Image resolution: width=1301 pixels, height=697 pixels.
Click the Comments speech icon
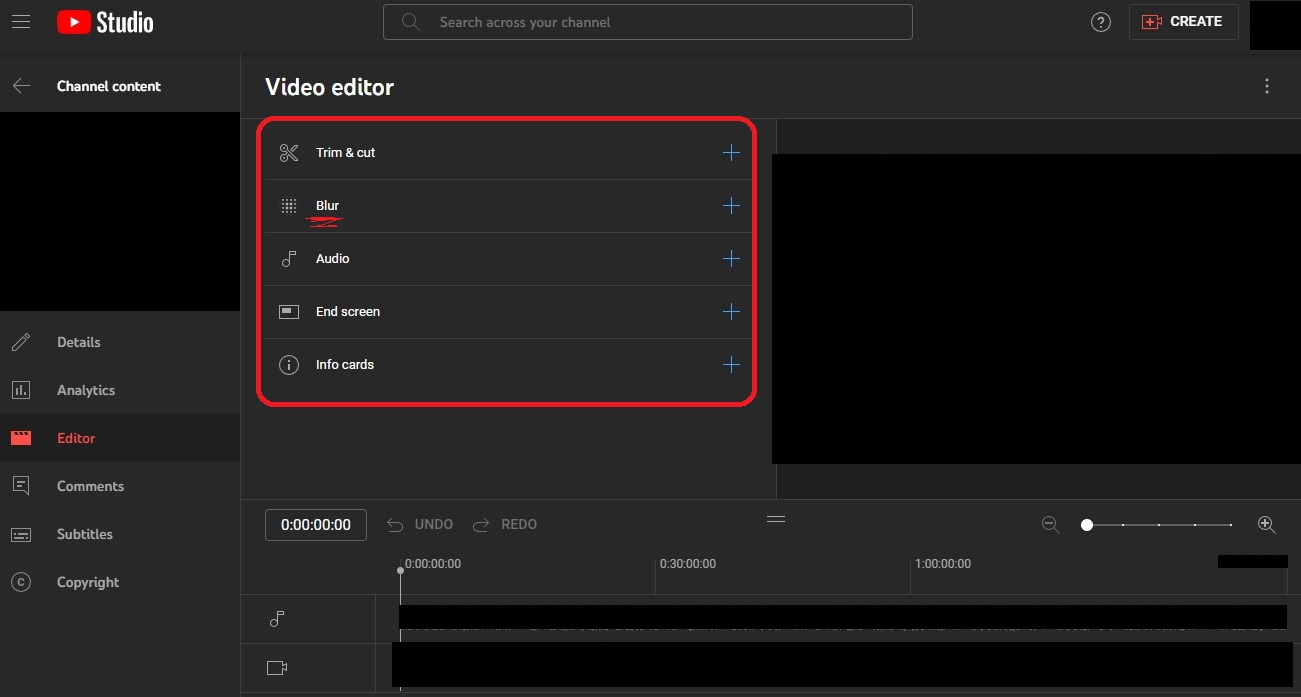[21, 486]
